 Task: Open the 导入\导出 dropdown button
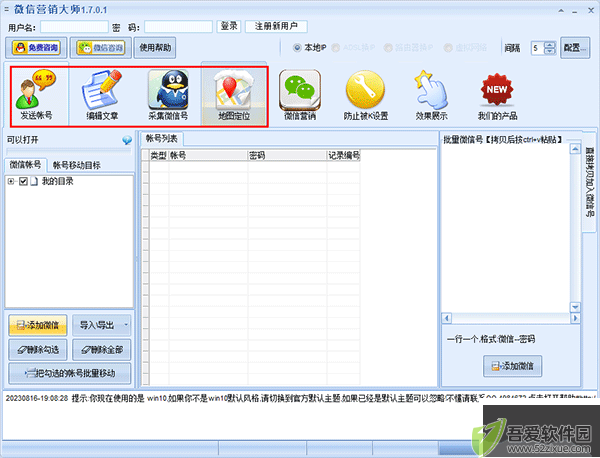(101, 325)
